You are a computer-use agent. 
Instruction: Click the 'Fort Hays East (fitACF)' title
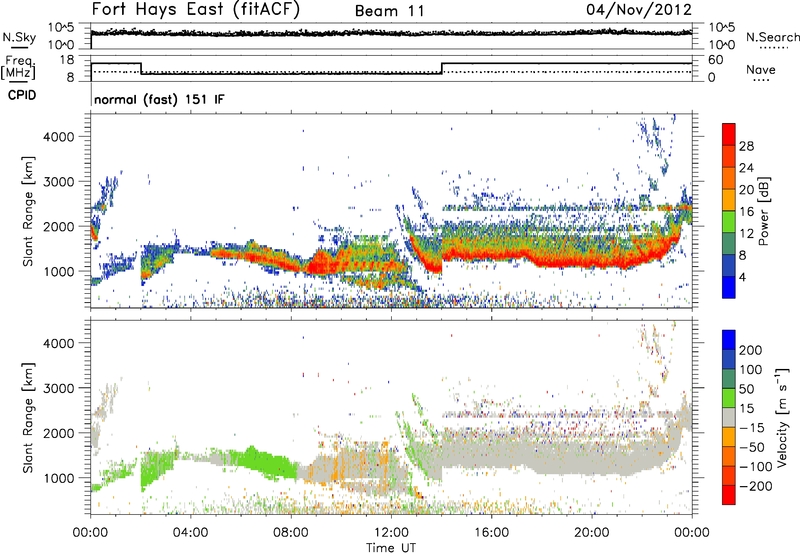[x=195, y=9]
